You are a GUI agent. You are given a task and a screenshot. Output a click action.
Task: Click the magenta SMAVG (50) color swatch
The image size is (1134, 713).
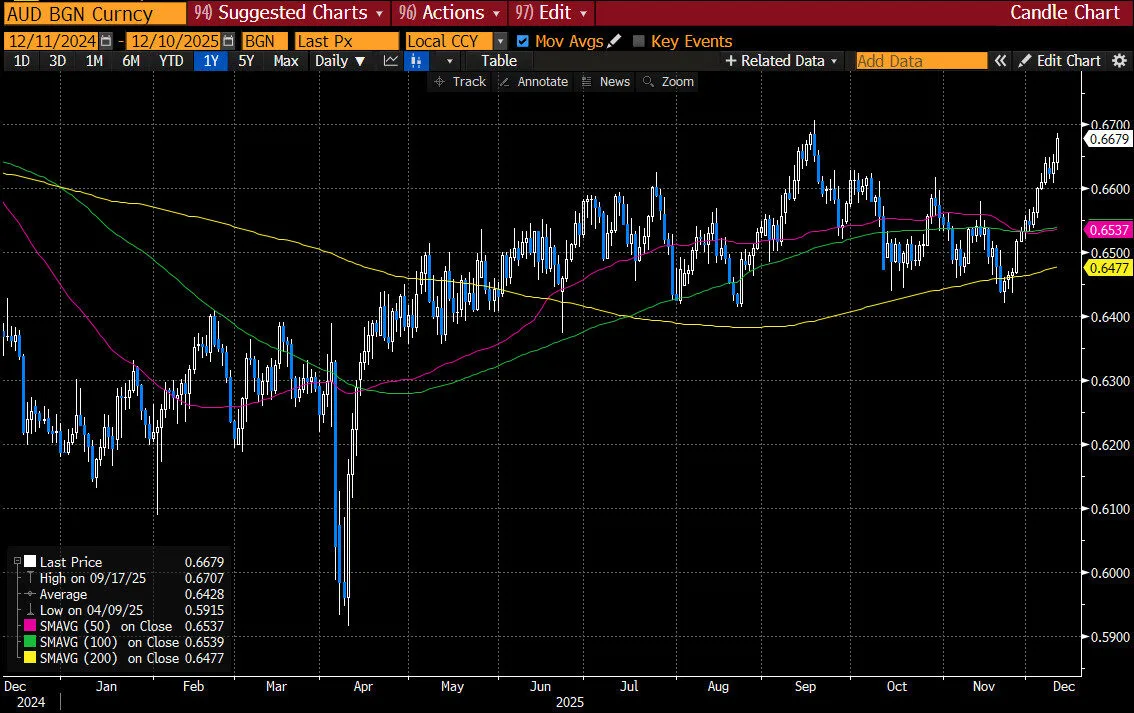tap(29, 626)
